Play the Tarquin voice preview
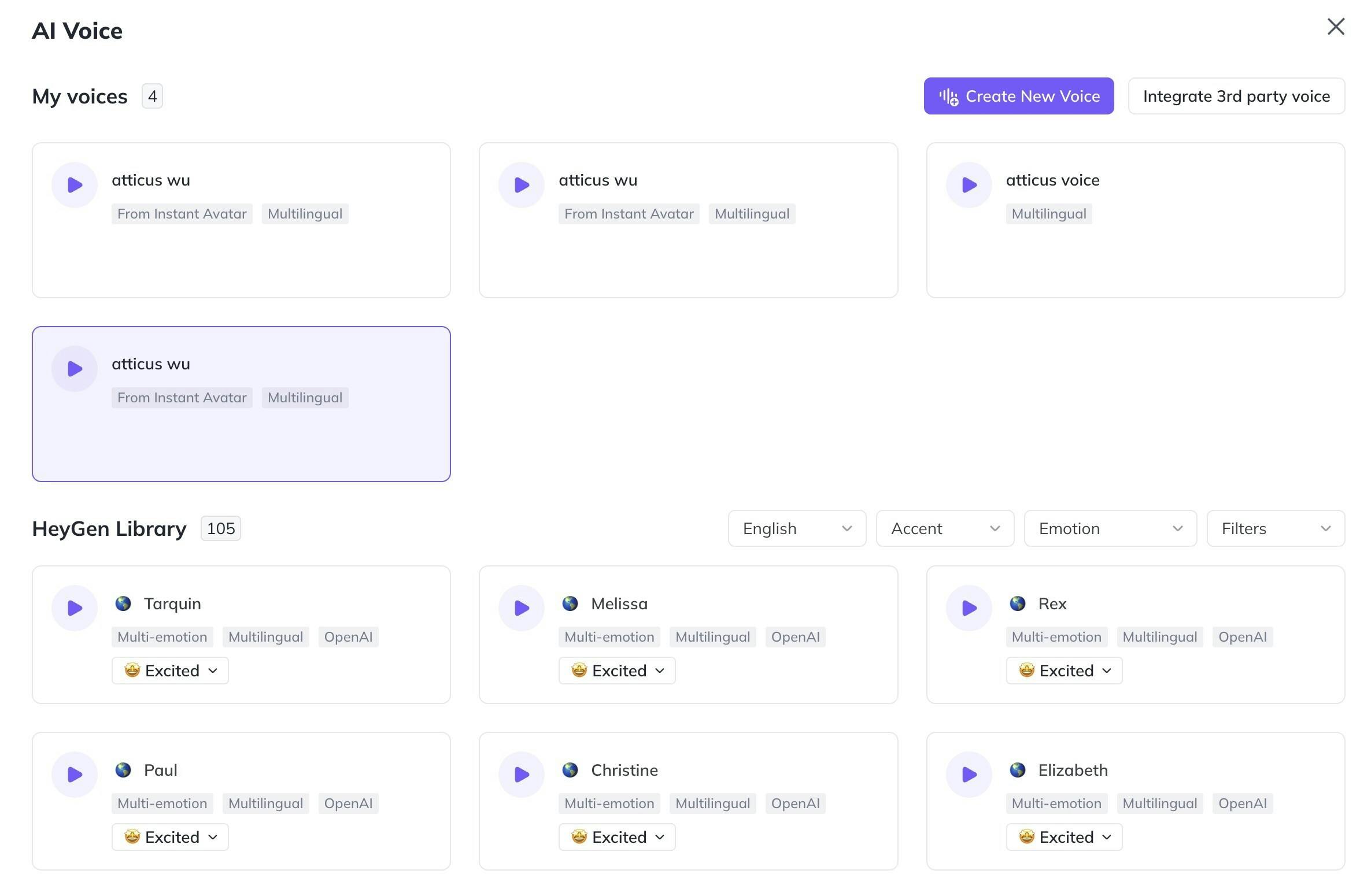 coord(75,608)
